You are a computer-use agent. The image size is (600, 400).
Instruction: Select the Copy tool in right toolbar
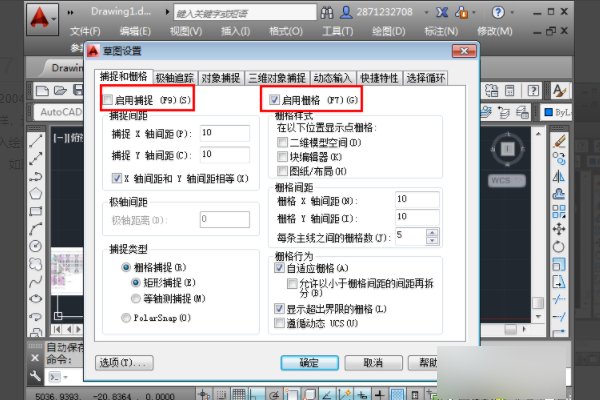(559, 159)
